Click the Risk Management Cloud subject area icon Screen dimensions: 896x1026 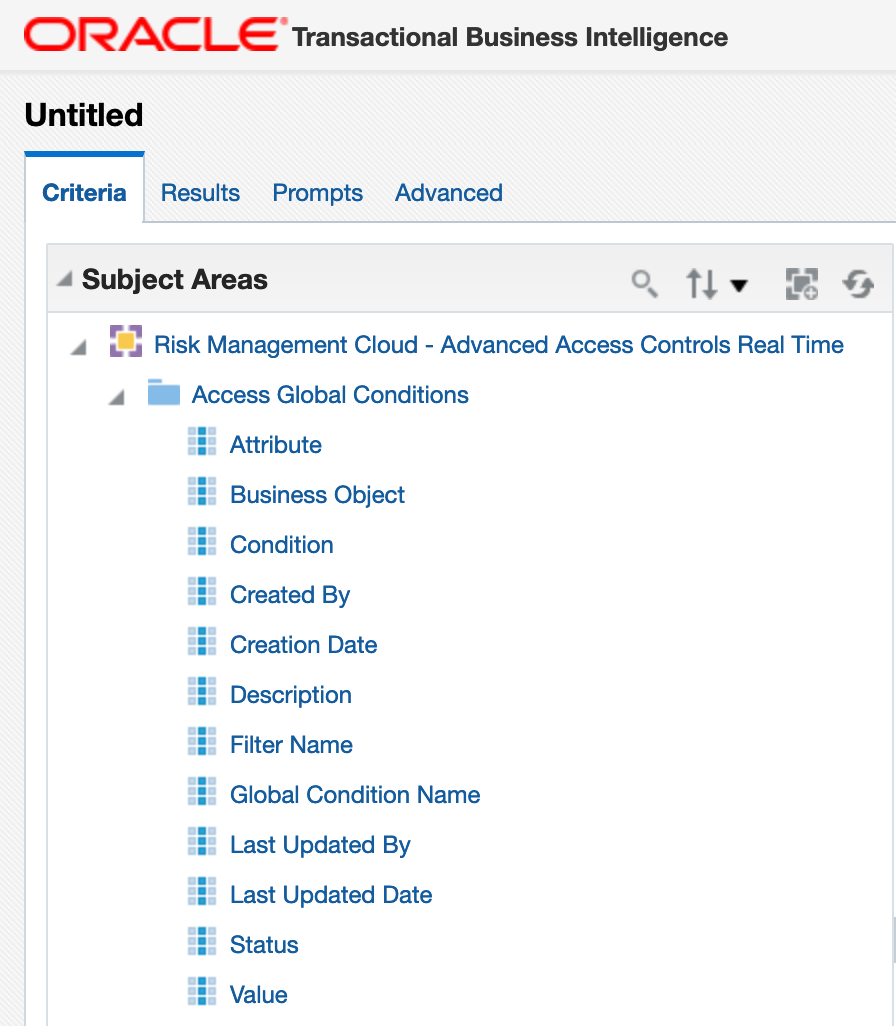tap(126, 341)
